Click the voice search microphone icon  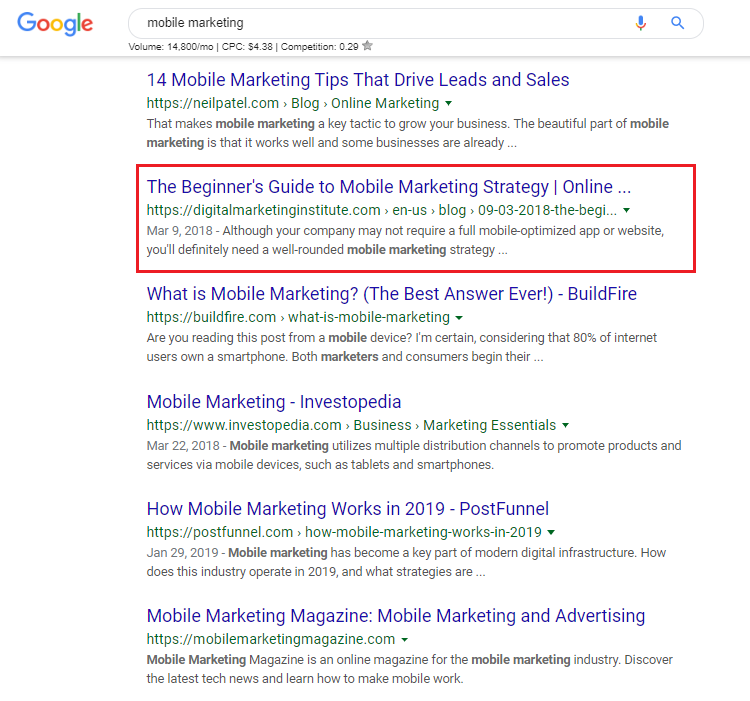click(x=641, y=23)
